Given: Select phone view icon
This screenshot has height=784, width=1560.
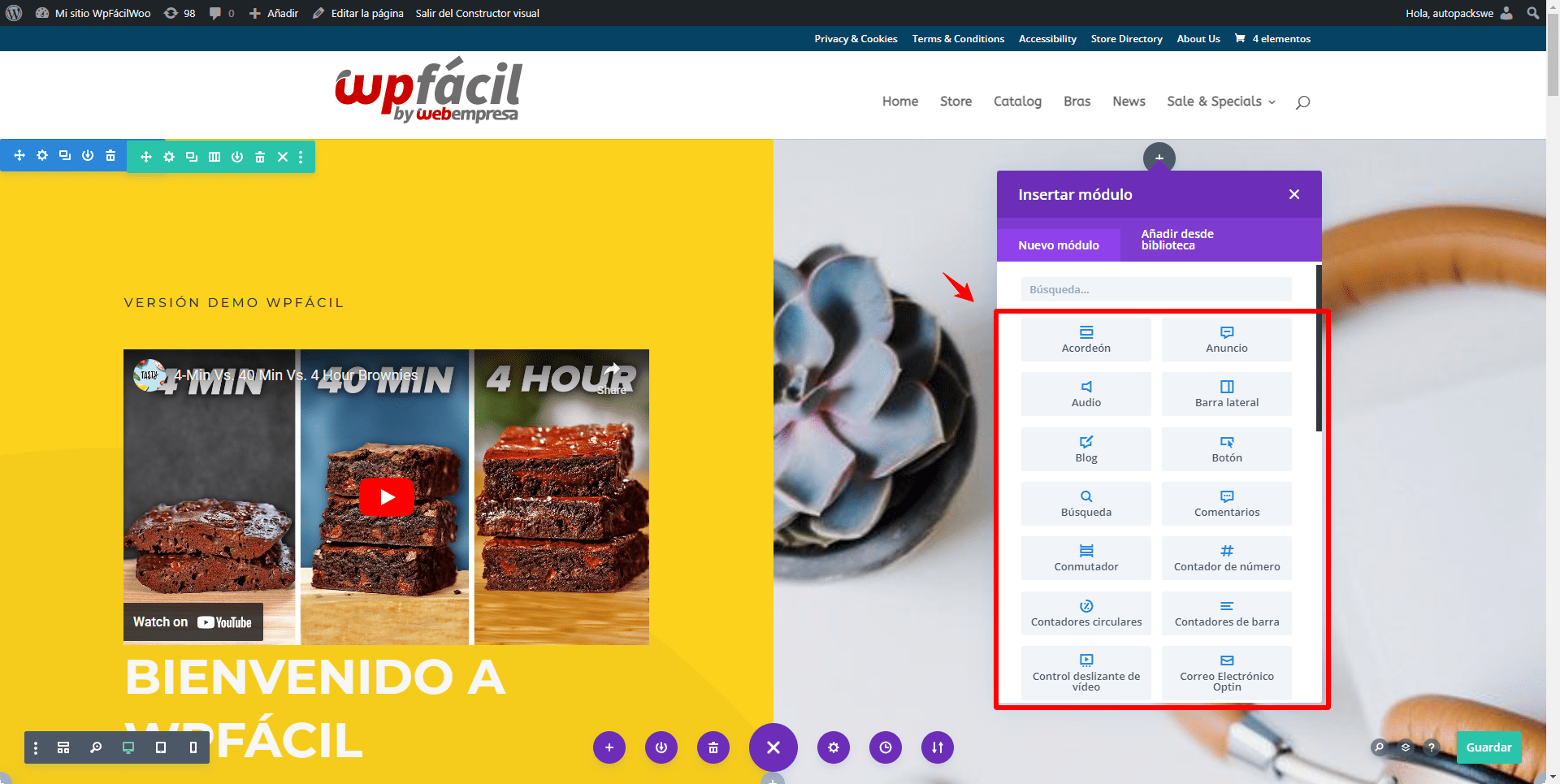Looking at the screenshot, I should click(x=193, y=747).
